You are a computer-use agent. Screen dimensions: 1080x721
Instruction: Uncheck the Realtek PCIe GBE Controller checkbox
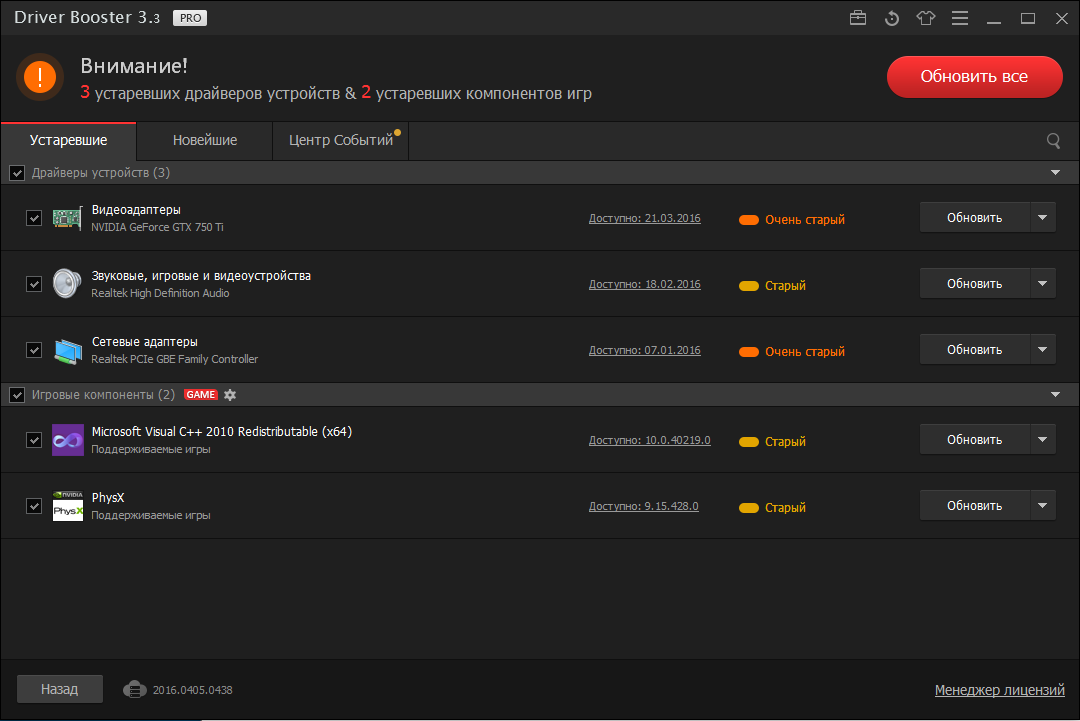point(34,350)
